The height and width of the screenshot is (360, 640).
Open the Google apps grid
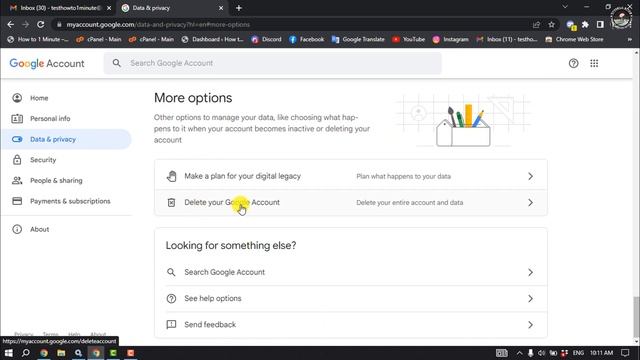tap(594, 63)
